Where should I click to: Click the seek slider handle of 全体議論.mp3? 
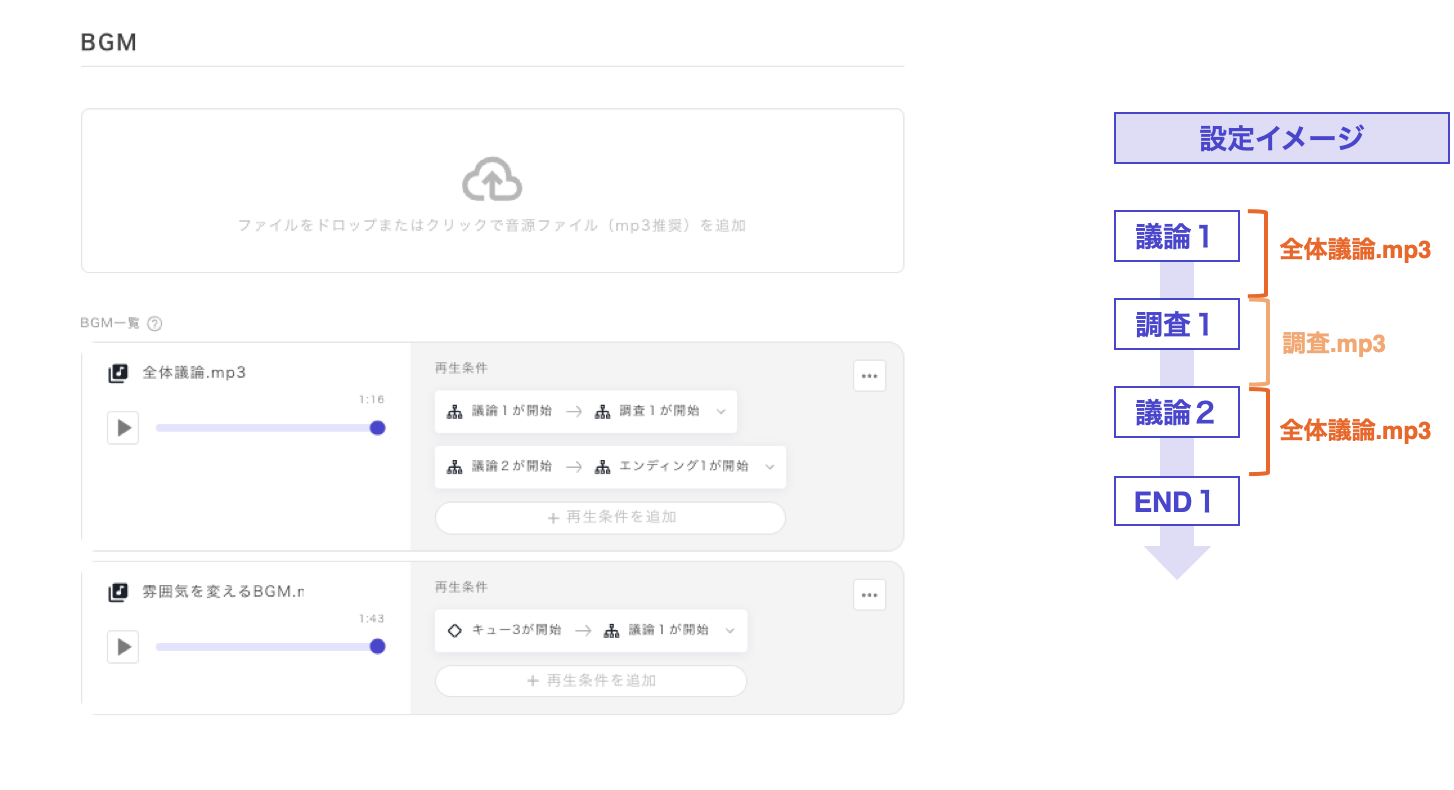377,428
